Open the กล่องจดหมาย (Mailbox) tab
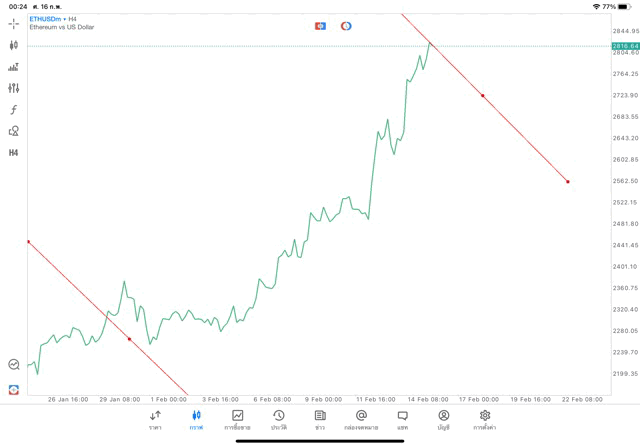The image size is (640, 447). (x=361, y=419)
